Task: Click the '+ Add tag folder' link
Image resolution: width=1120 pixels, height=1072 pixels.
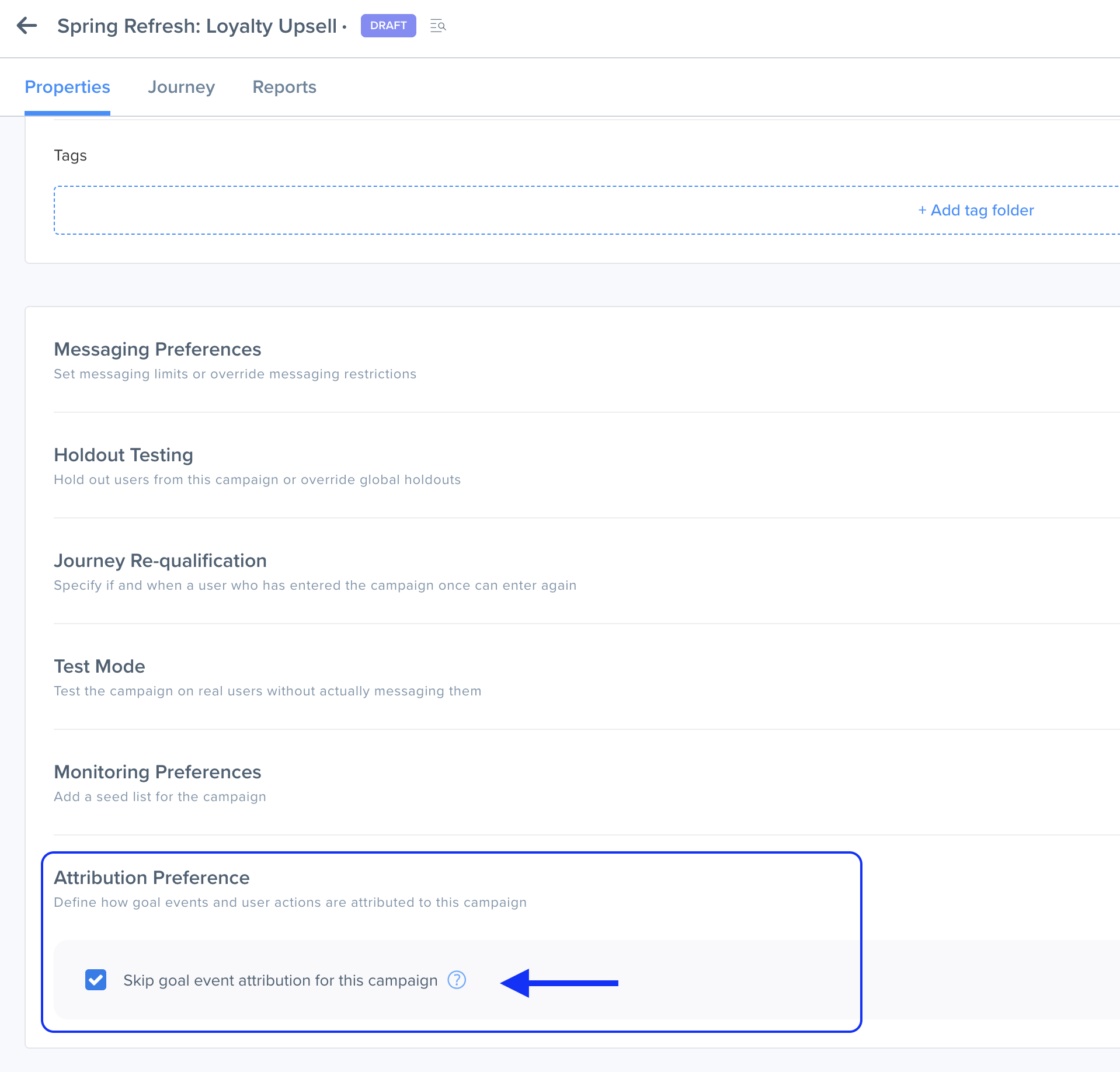Action: coord(976,210)
